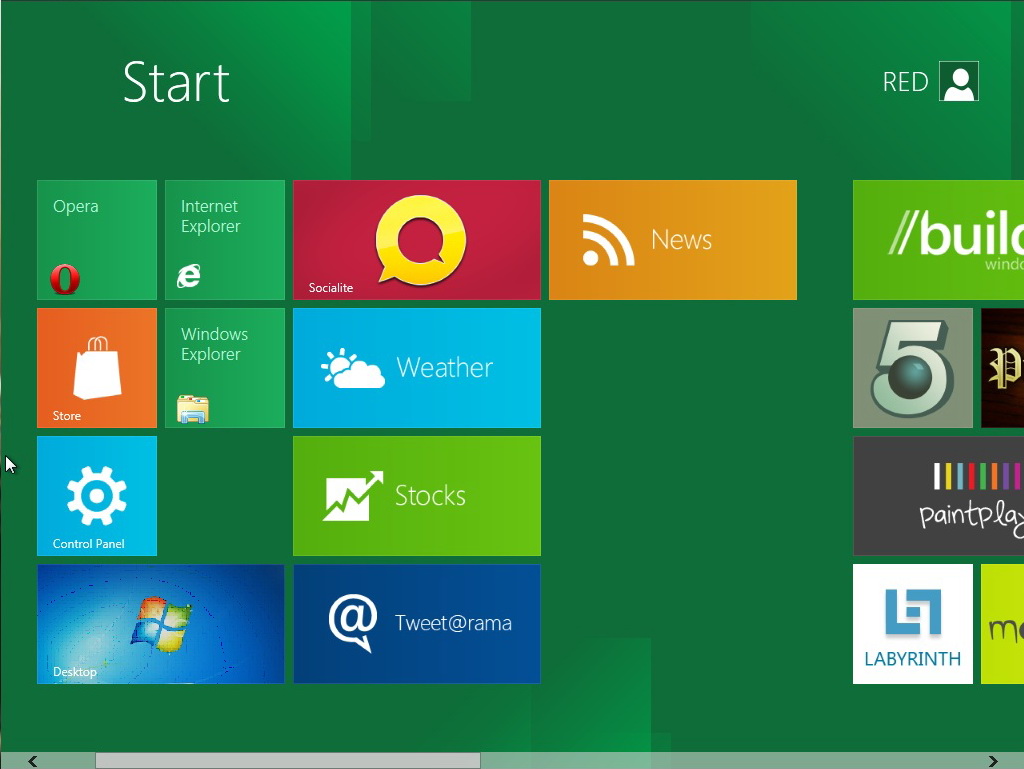1024x769 pixels.
Task: Open the Desktop tile
Action: (161, 624)
